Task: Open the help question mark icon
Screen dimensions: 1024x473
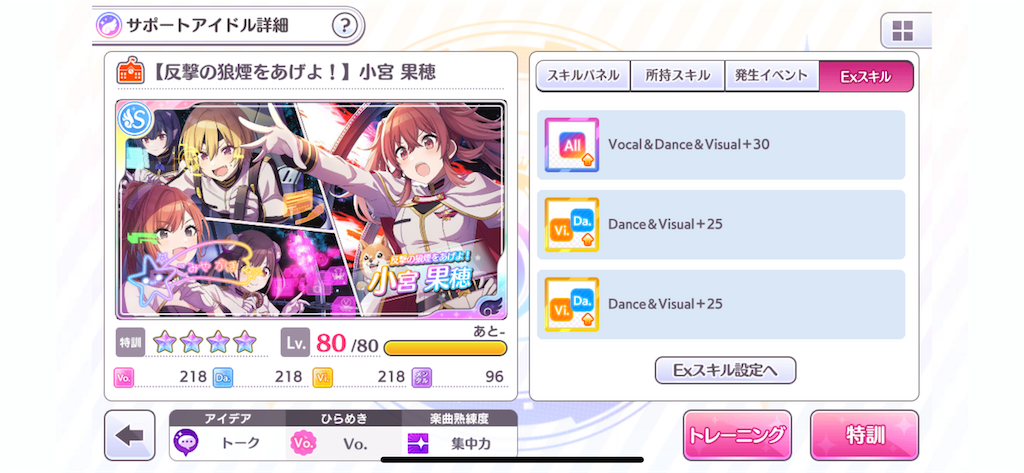Action: [x=345, y=26]
